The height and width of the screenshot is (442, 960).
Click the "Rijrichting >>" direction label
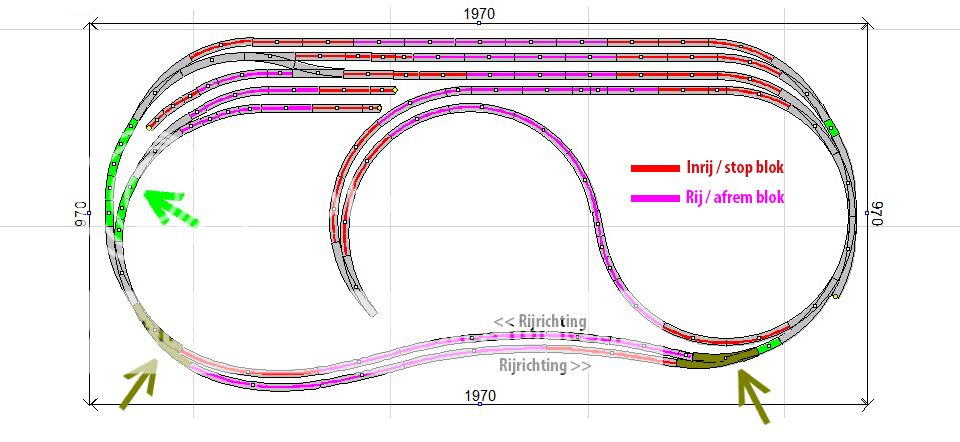pyautogui.click(x=545, y=366)
